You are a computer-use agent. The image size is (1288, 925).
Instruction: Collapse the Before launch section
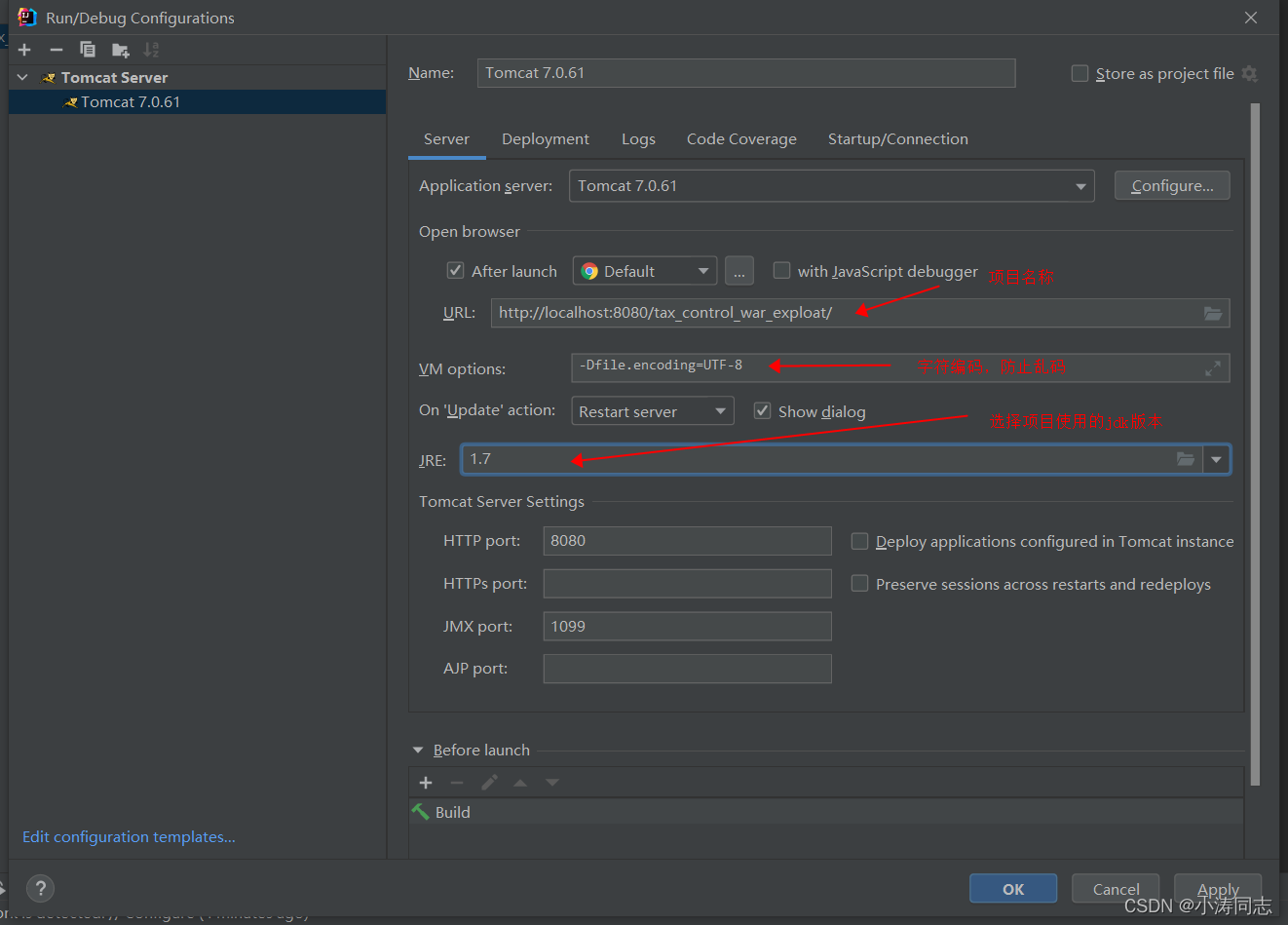(x=418, y=751)
